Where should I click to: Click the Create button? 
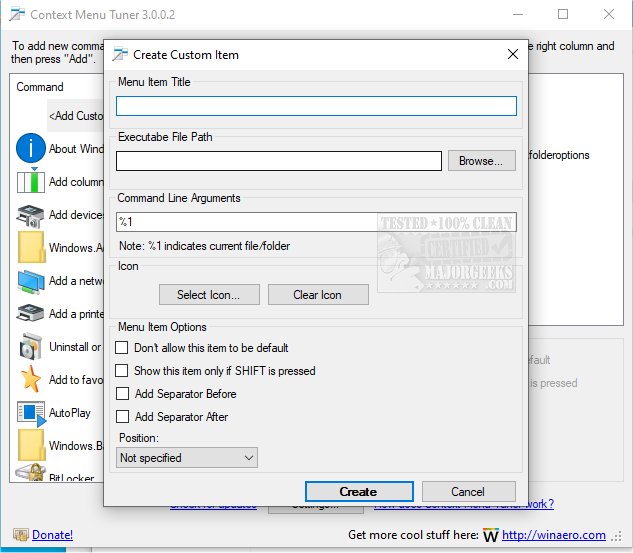click(359, 492)
